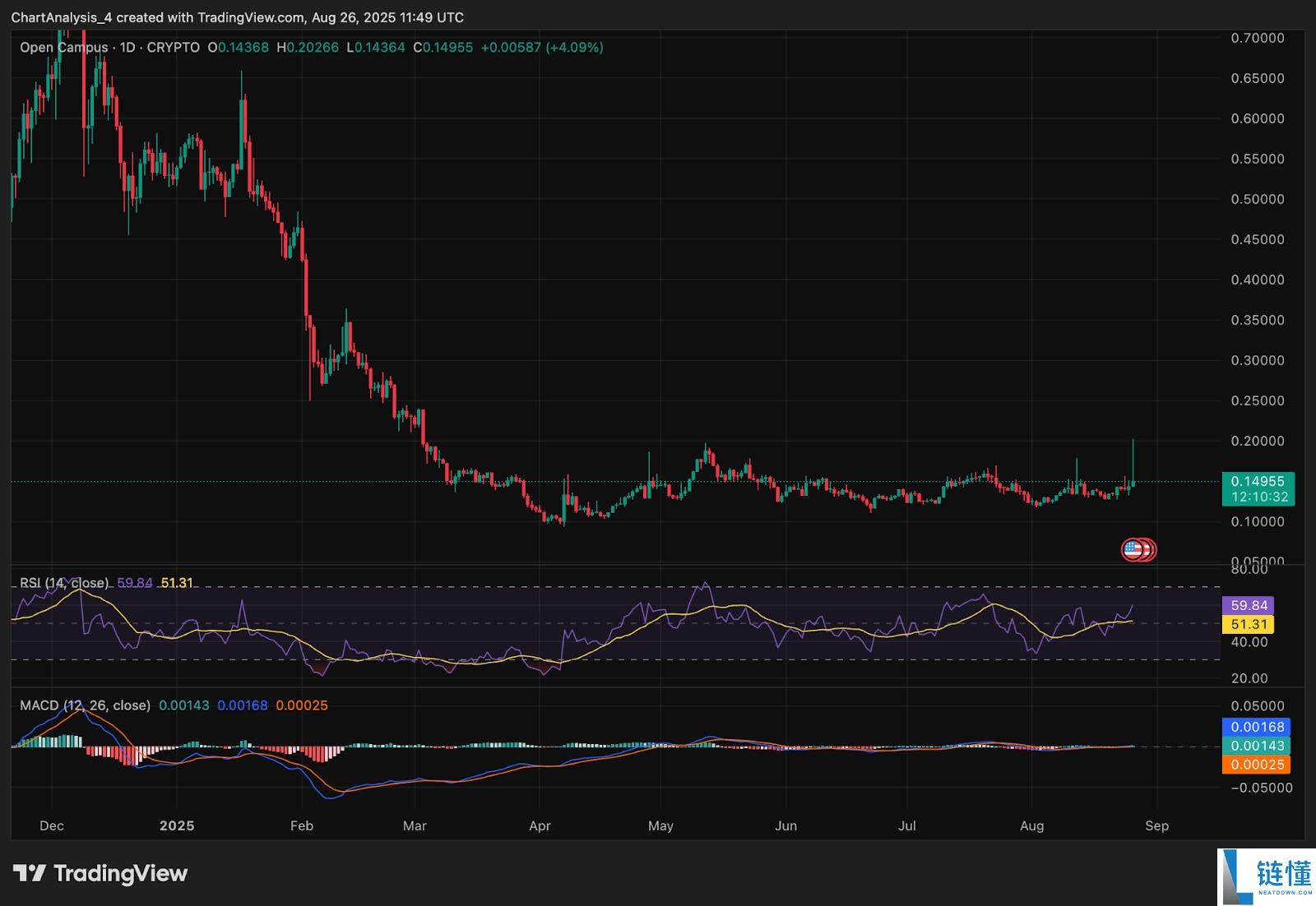This screenshot has width=1316, height=906.
Task: Select the RSI (14, close) indicator legend
Action: coord(64,583)
